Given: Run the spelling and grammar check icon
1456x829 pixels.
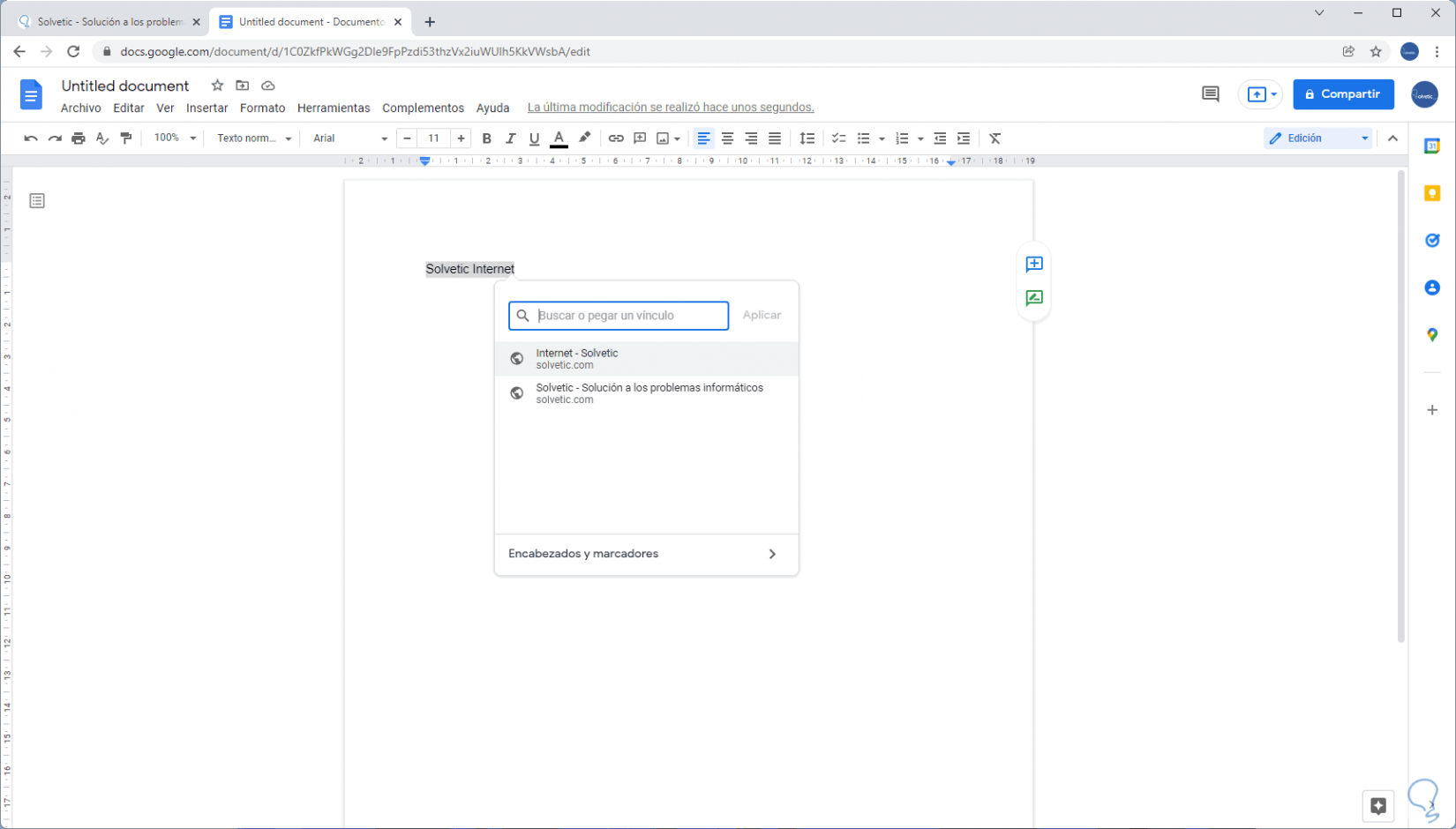Looking at the screenshot, I should coord(102,138).
